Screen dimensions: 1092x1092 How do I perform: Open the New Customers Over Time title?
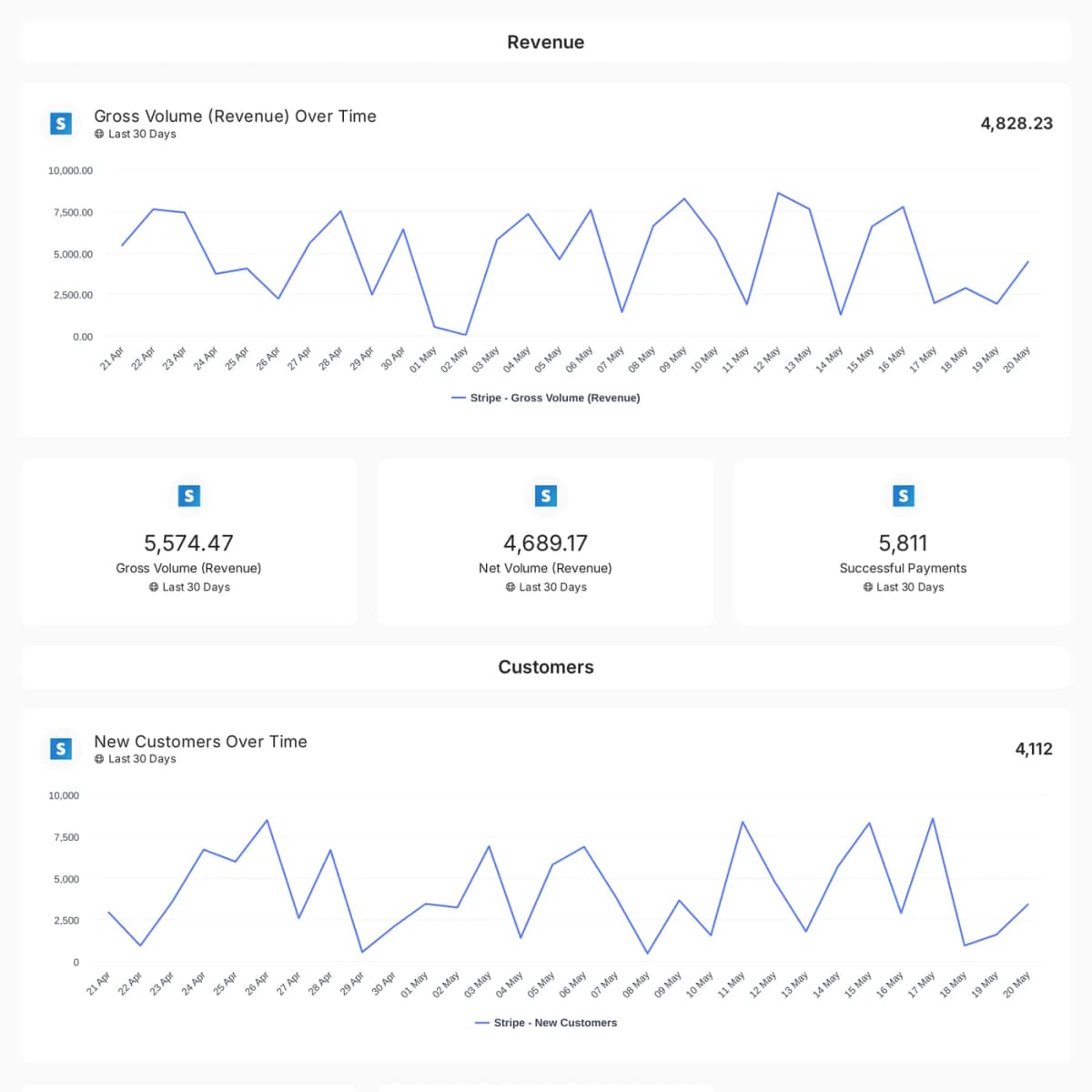coord(201,742)
